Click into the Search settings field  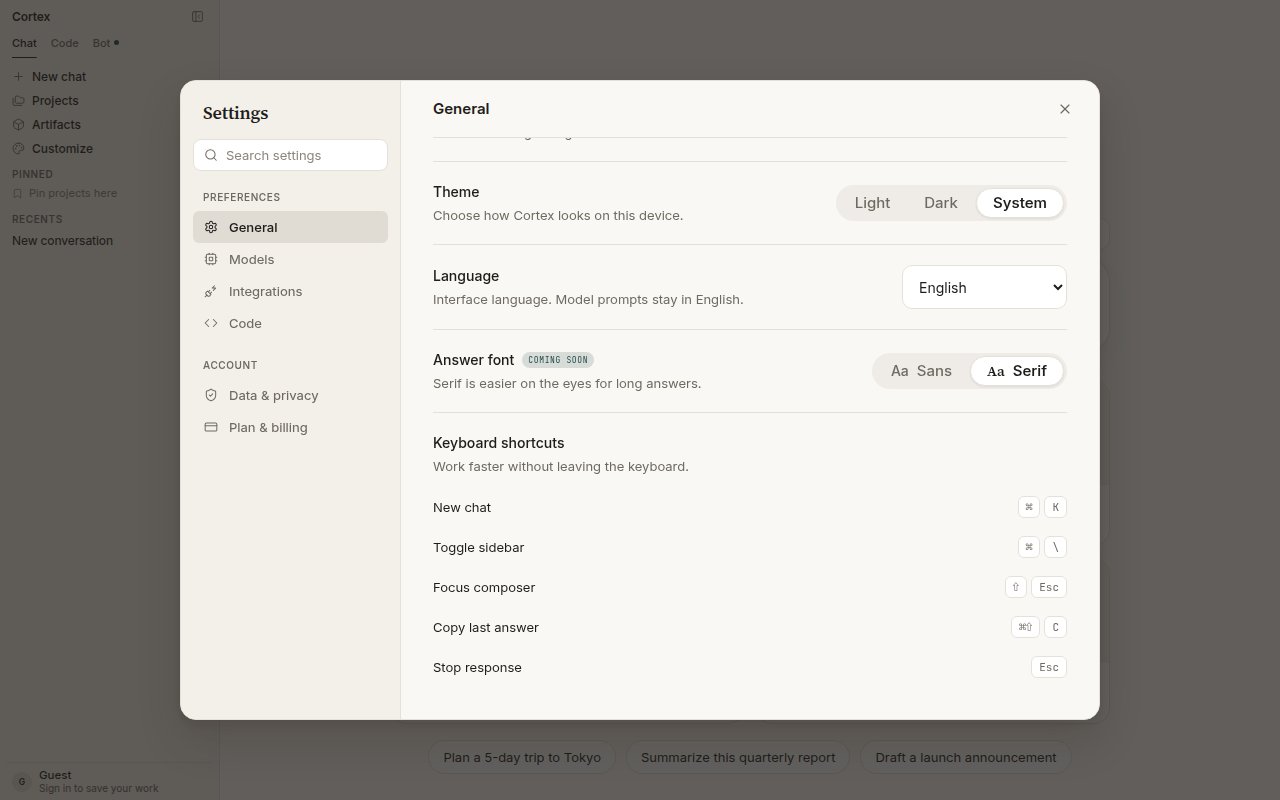(x=290, y=155)
